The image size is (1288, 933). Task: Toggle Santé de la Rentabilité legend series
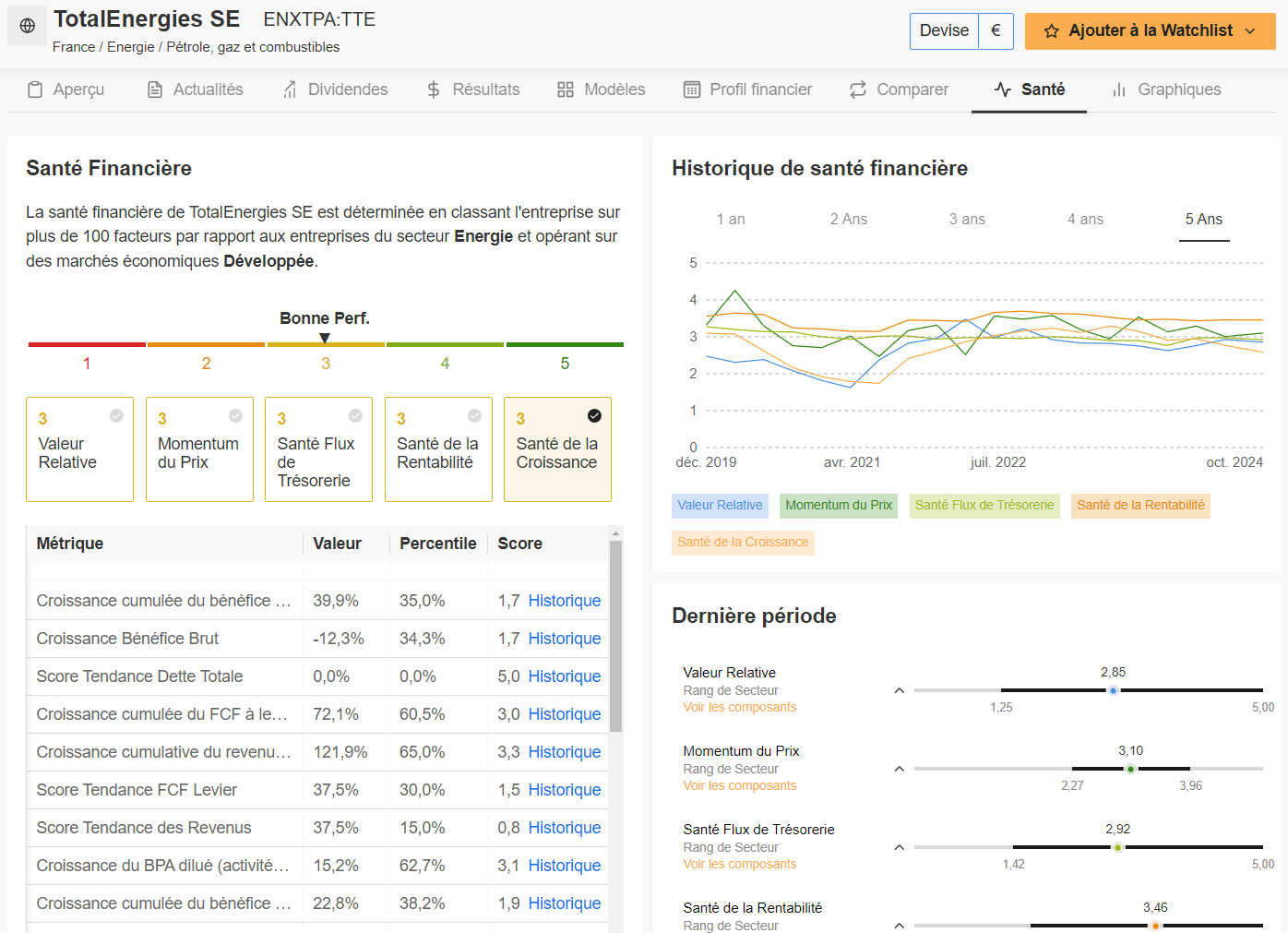pyautogui.click(x=1140, y=506)
